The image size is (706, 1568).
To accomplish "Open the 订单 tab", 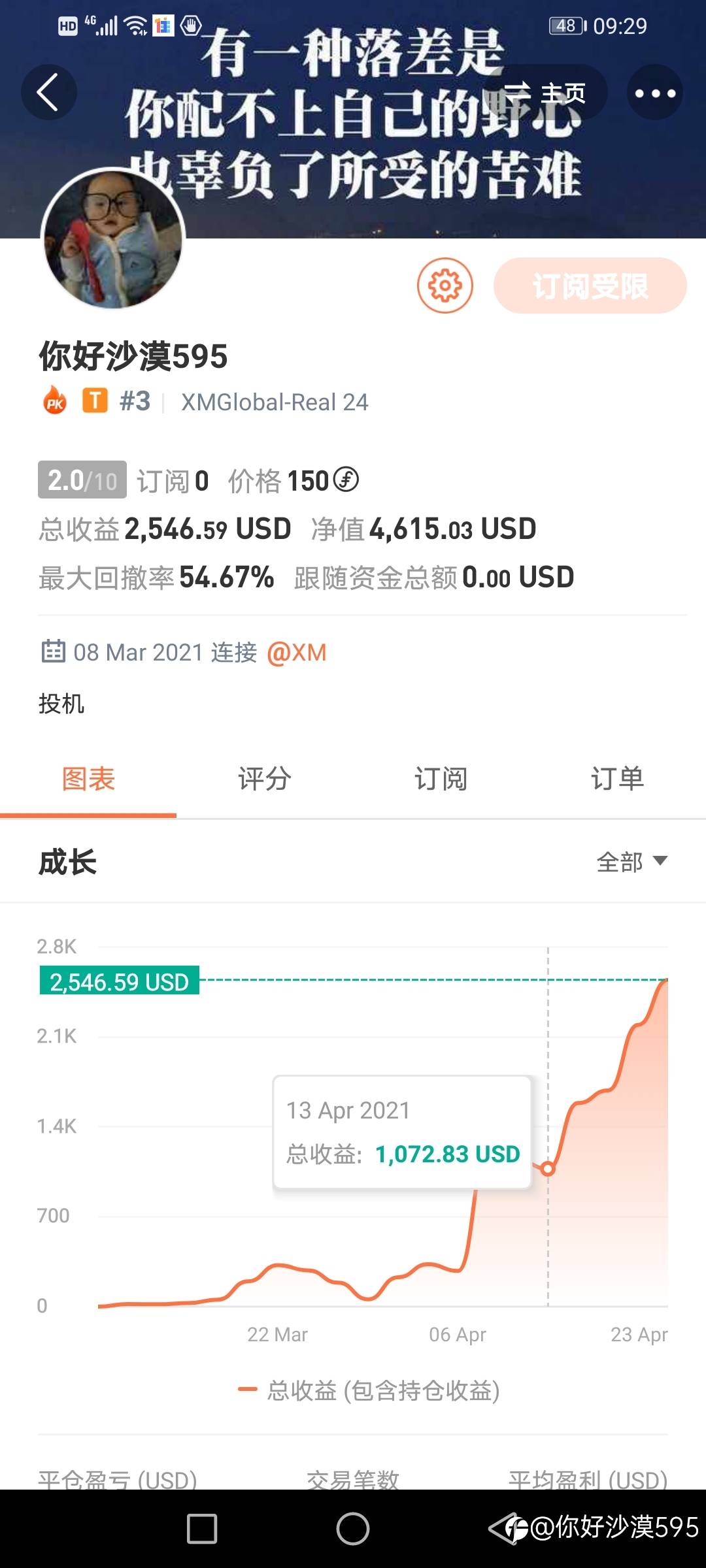I will (x=617, y=779).
